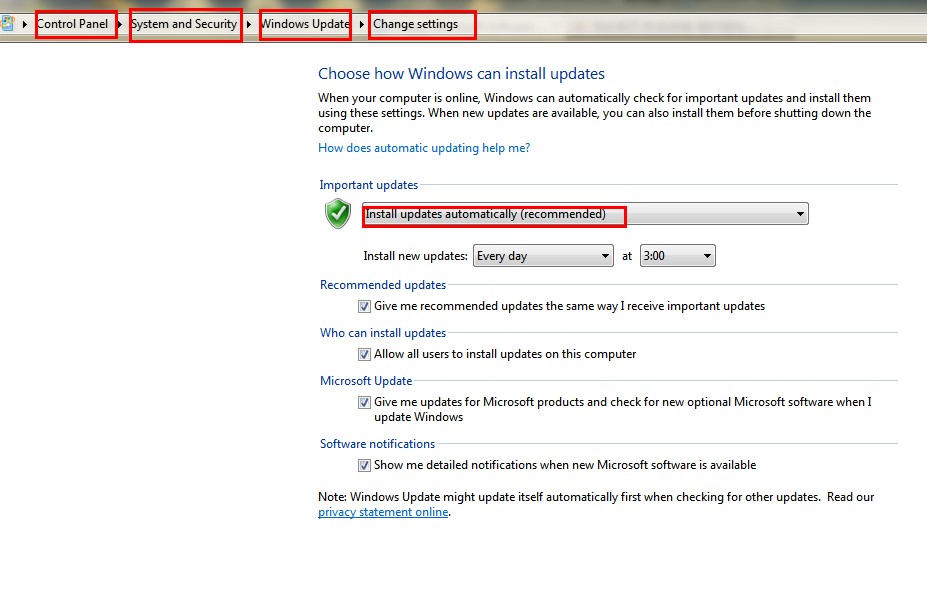Toggle updates for Microsoft products checkbox
Screen dimensions: 927x594
(364, 403)
